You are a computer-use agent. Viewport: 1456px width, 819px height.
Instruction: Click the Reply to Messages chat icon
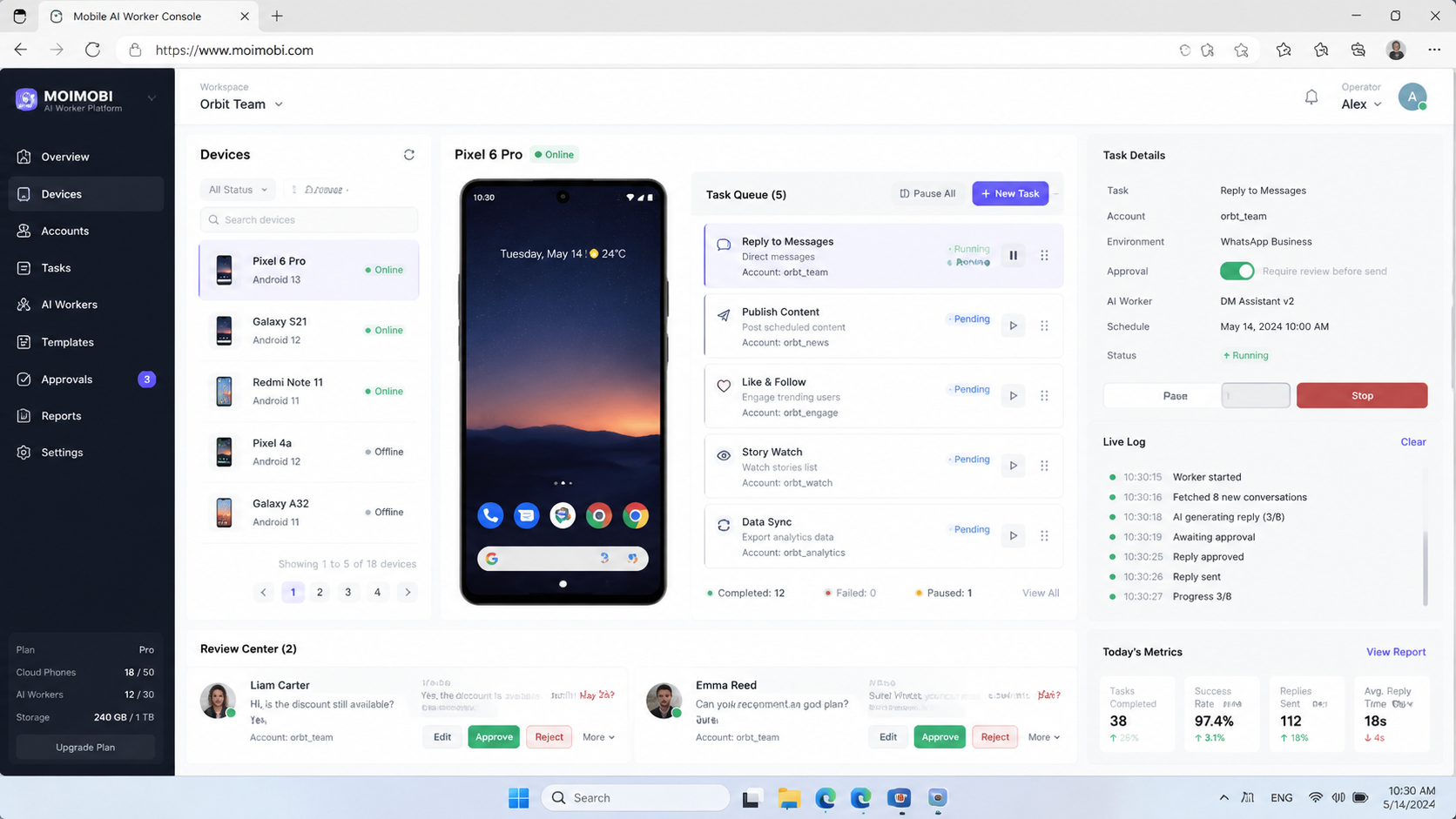pos(724,245)
